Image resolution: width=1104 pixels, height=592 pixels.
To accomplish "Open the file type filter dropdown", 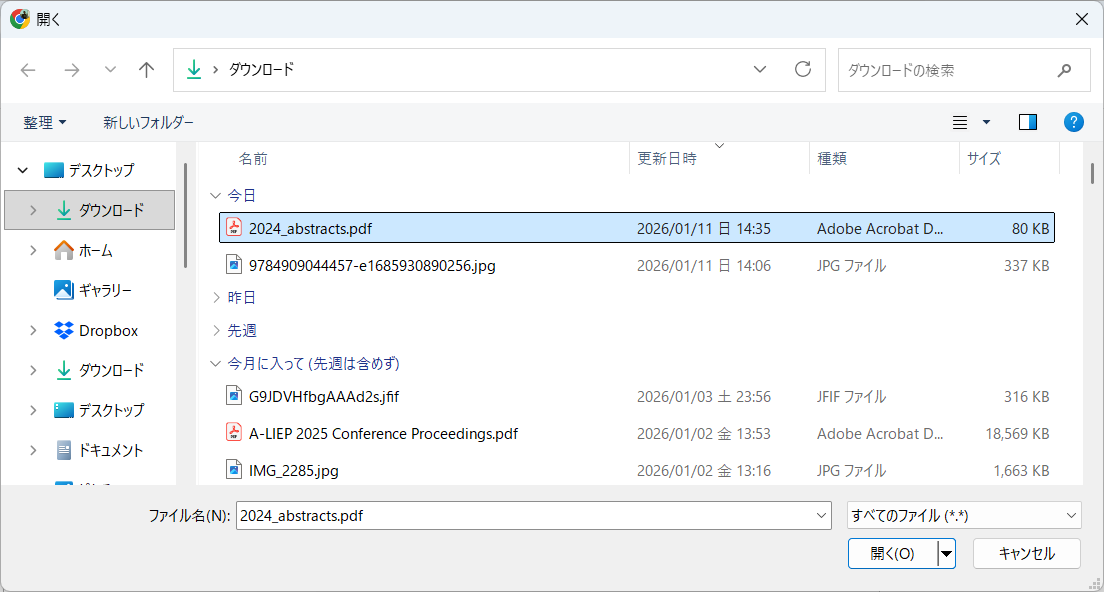I will [x=963, y=516].
